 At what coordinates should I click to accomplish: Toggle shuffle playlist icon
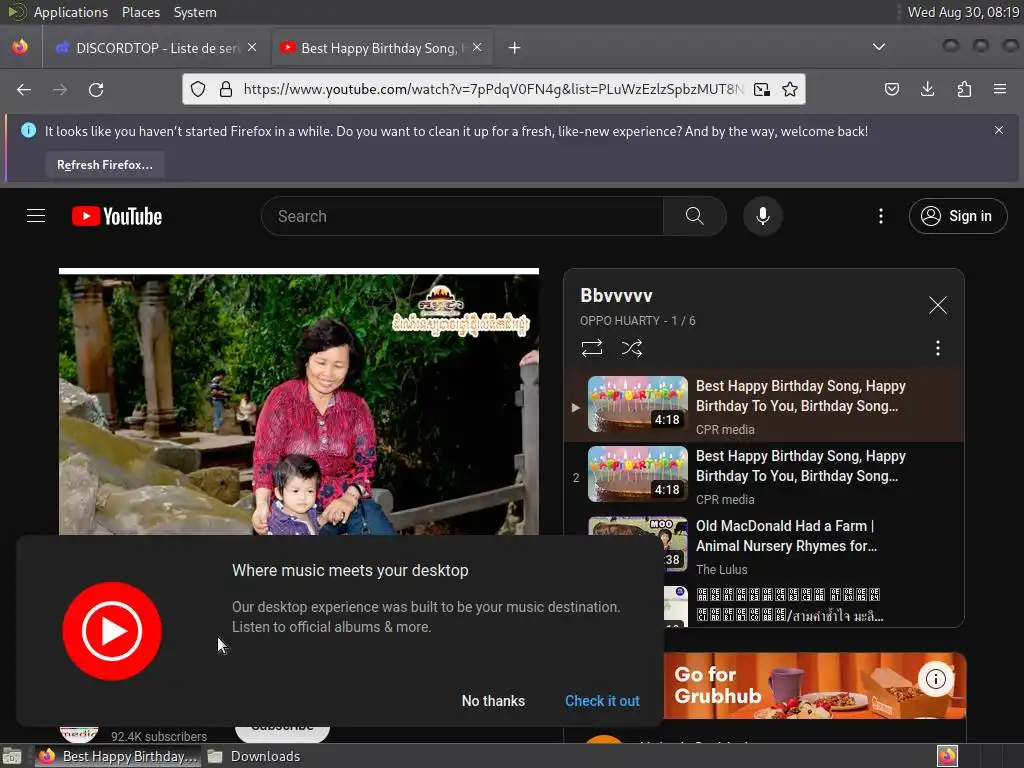click(632, 348)
